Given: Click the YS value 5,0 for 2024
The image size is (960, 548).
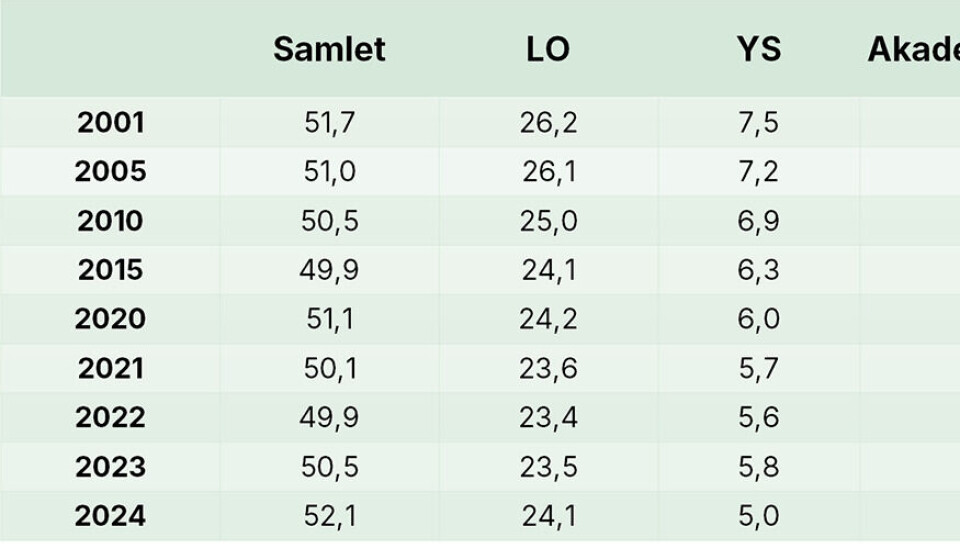Looking at the screenshot, I should (x=759, y=516).
